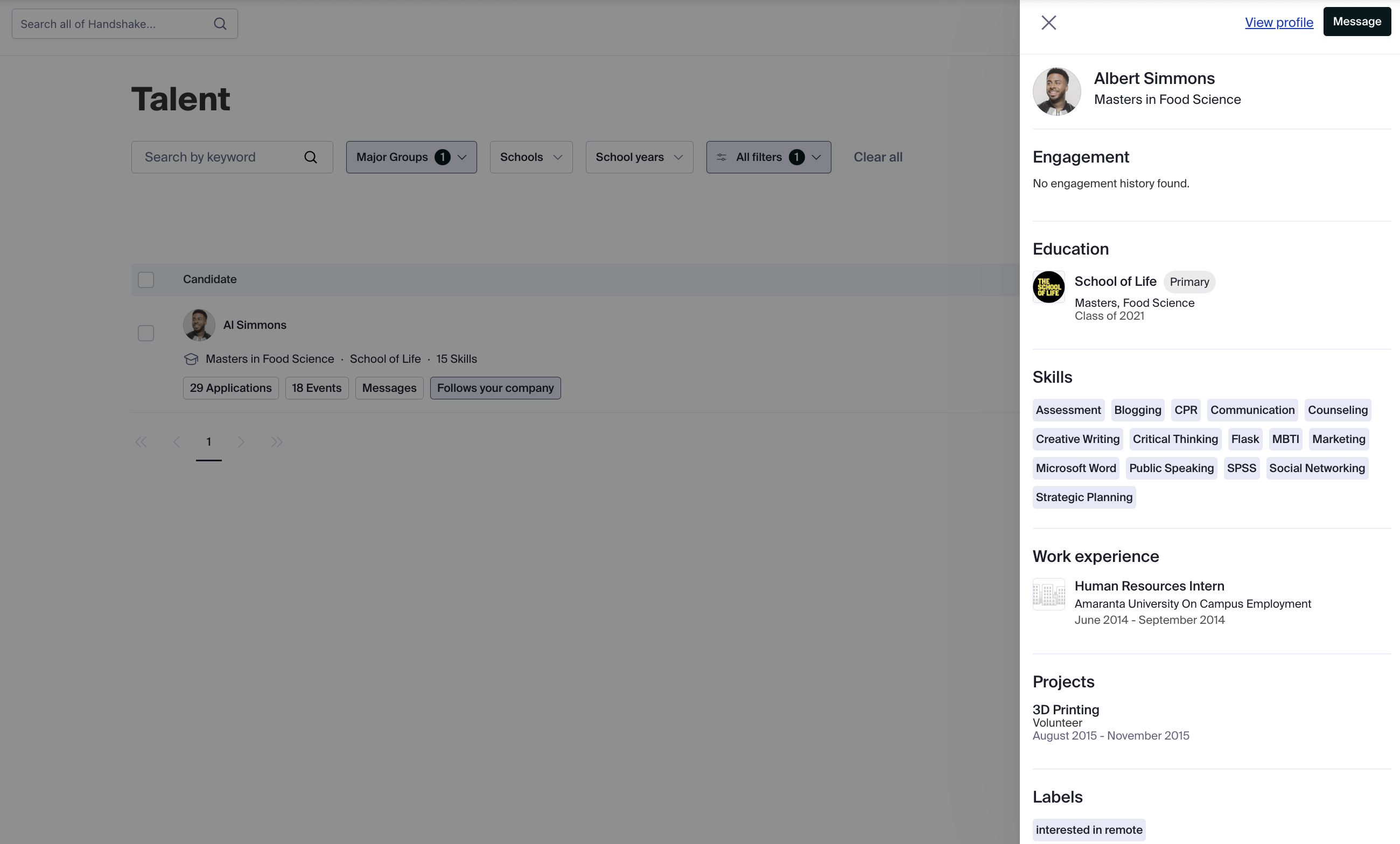The image size is (1400, 844).
Task: Click the Follows your company tag
Action: [x=495, y=388]
